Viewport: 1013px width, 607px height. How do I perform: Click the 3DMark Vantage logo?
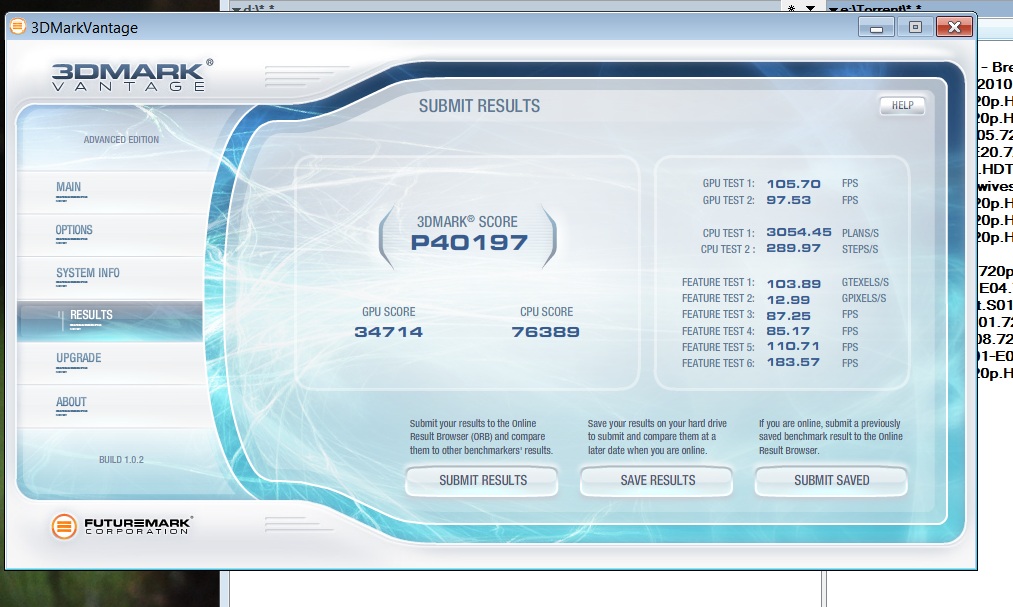132,76
